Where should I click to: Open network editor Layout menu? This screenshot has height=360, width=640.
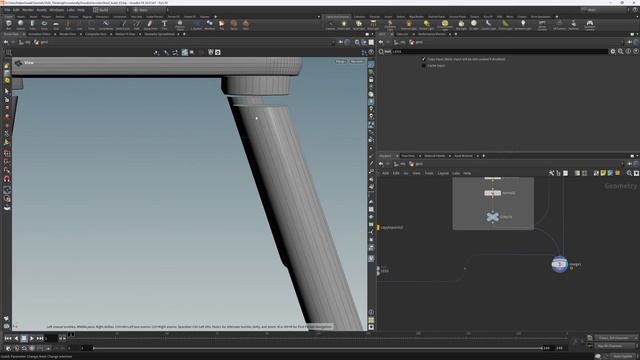[443, 173]
